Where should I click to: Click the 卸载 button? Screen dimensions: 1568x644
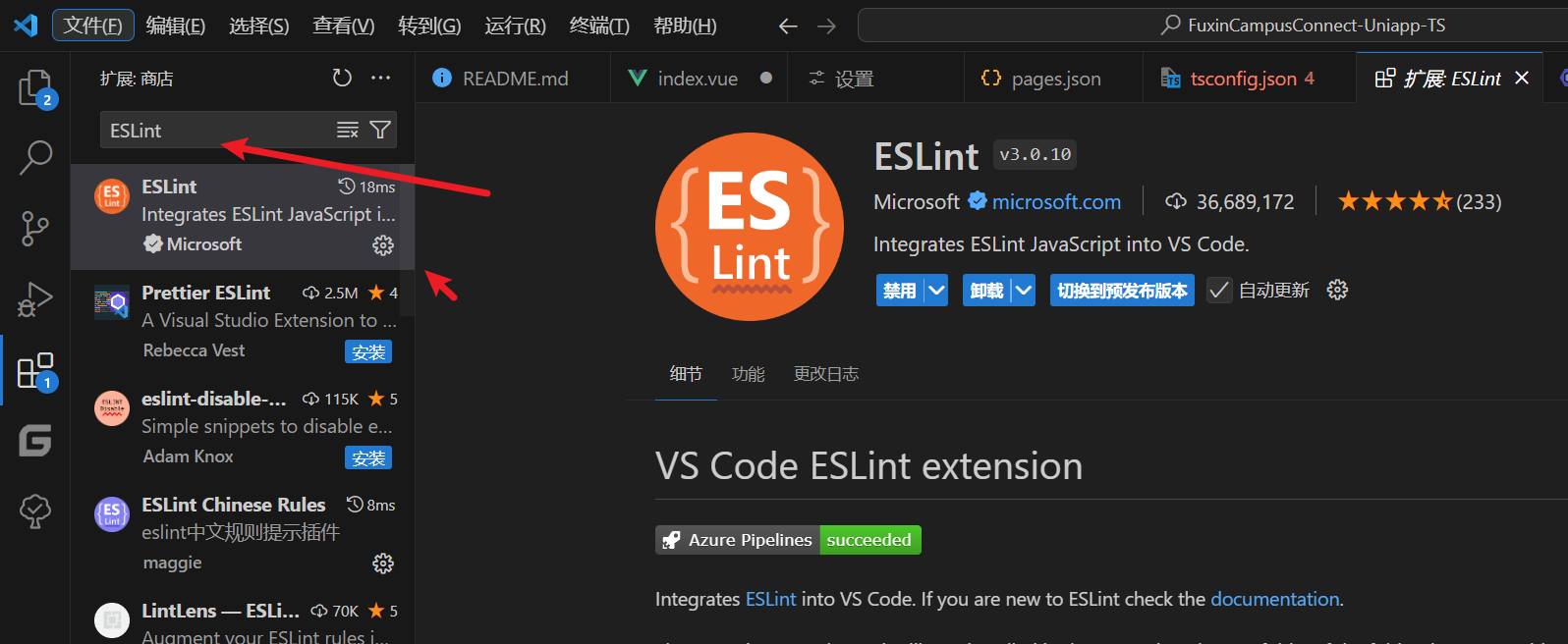(x=987, y=290)
